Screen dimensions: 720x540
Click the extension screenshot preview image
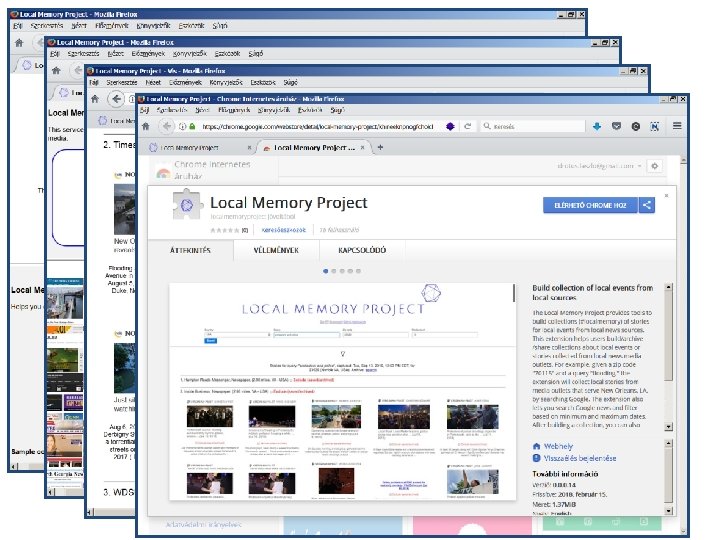pyautogui.click(x=342, y=392)
